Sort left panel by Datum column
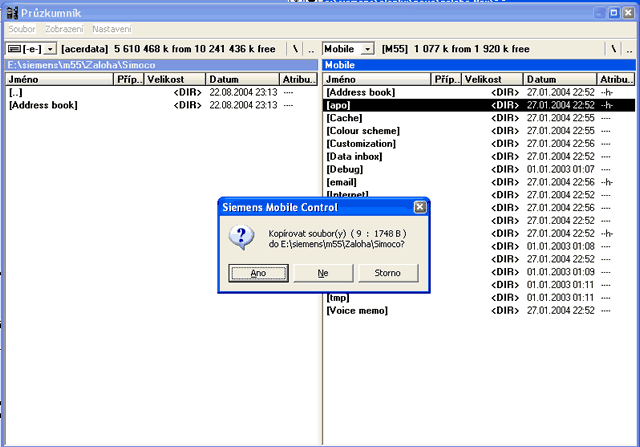Image resolution: width=640 pixels, height=447 pixels. (x=242, y=79)
